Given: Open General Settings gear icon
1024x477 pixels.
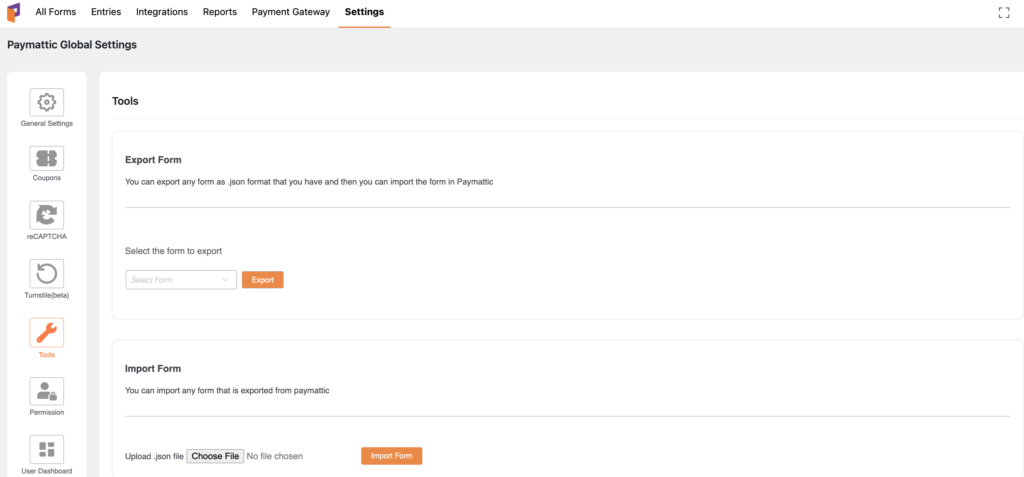Looking at the screenshot, I should [x=46, y=102].
